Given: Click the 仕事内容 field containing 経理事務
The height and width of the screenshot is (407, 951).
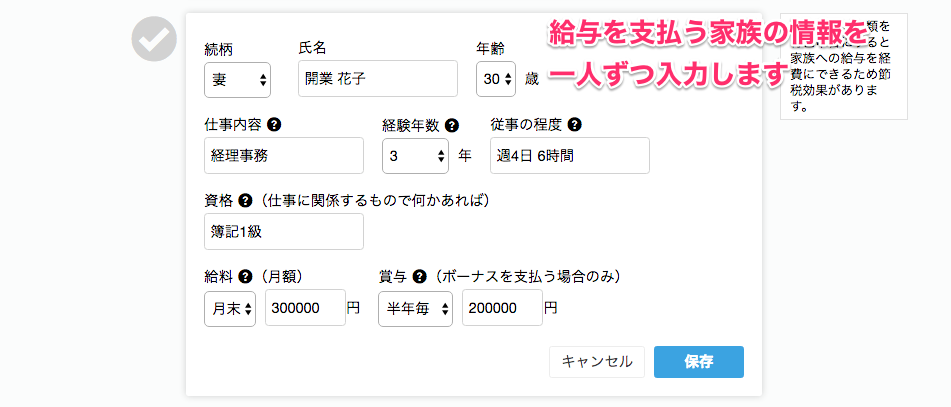Looking at the screenshot, I should [284, 156].
